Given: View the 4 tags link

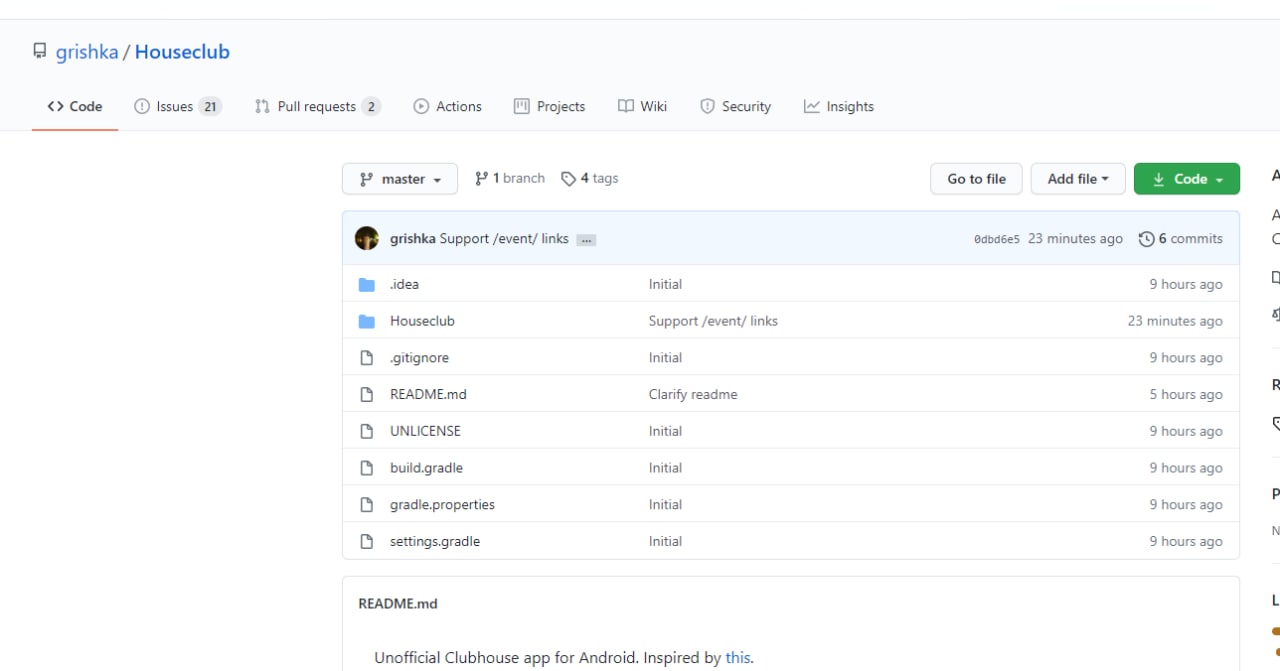Looking at the screenshot, I should click(x=590, y=178).
